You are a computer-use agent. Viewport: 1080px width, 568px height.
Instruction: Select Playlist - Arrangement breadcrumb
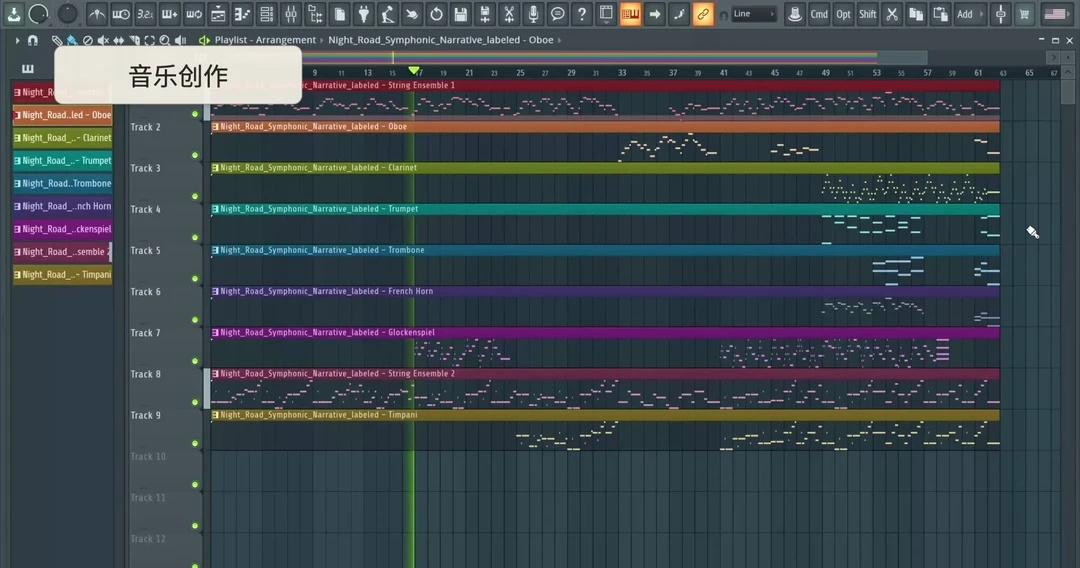pos(265,40)
